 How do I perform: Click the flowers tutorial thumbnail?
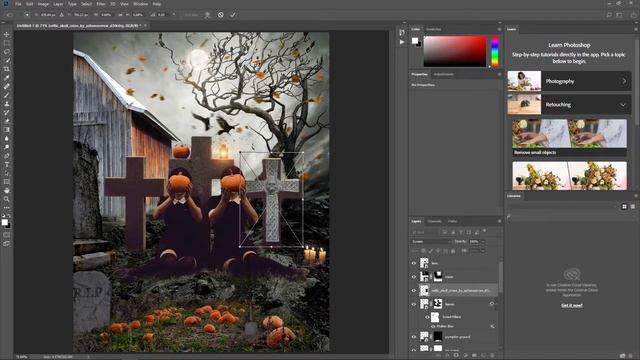pyautogui.click(x=569, y=176)
